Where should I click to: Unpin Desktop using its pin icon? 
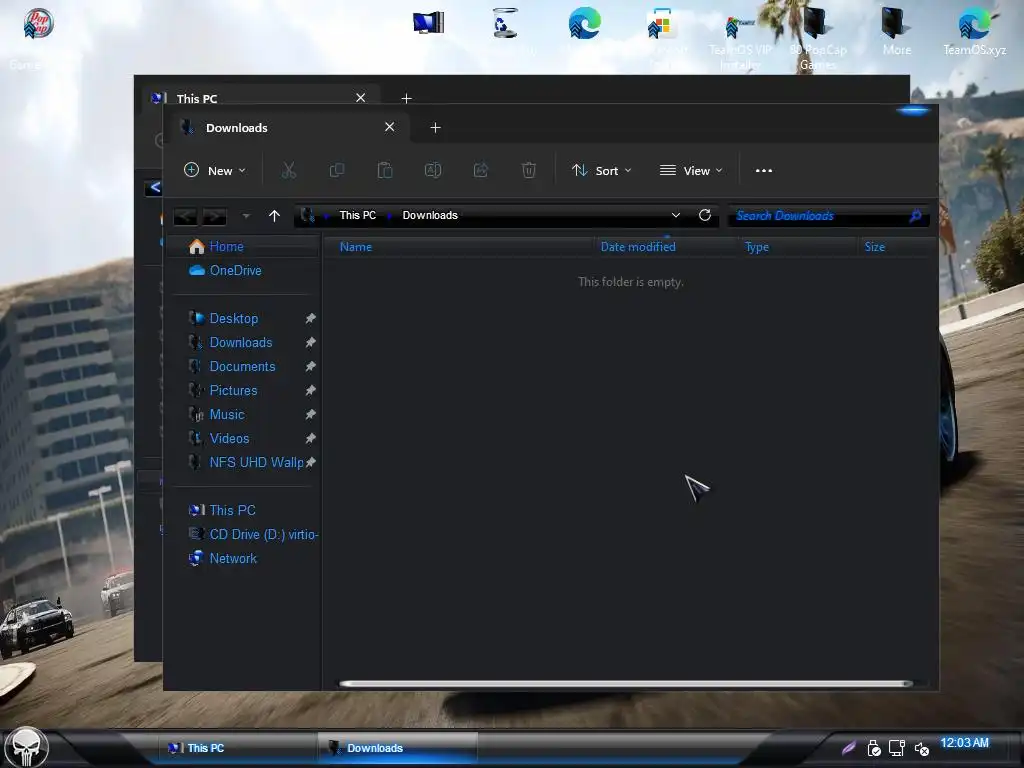tap(311, 318)
